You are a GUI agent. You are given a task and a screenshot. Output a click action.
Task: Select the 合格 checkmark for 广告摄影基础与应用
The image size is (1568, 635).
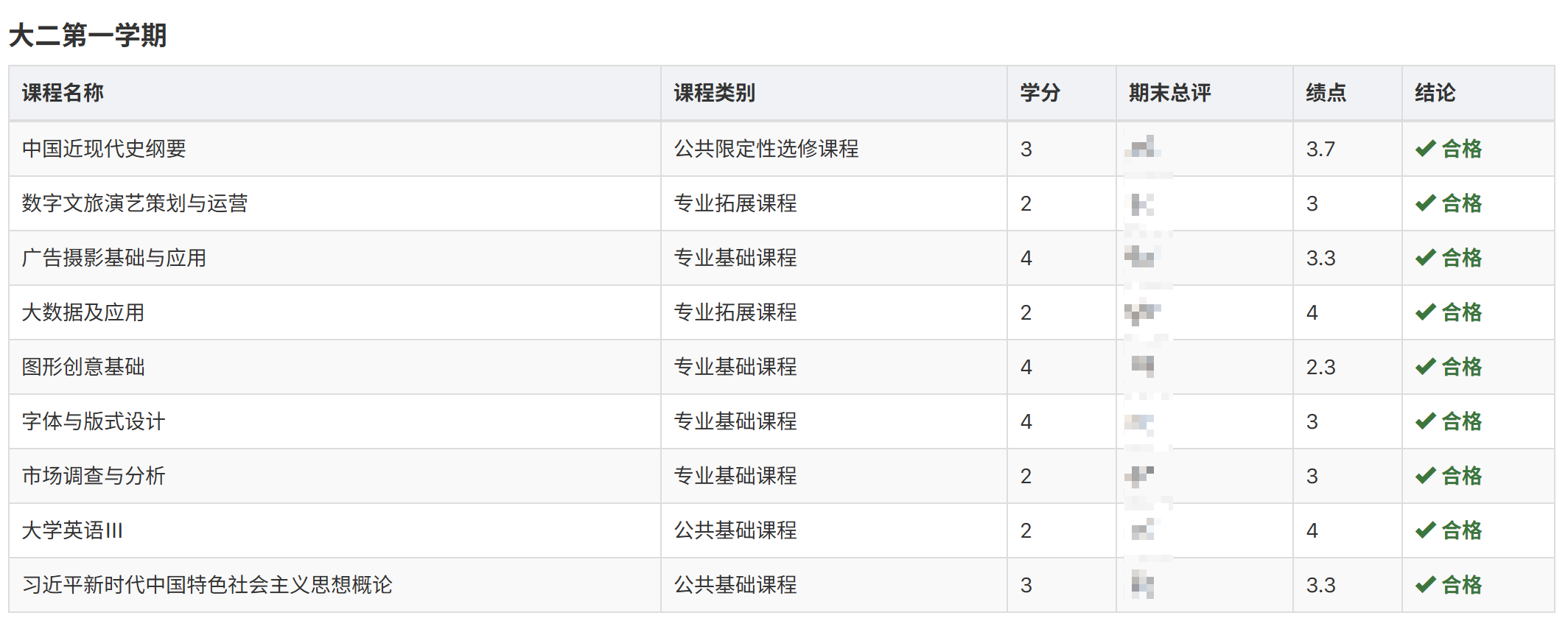tap(1425, 258)
